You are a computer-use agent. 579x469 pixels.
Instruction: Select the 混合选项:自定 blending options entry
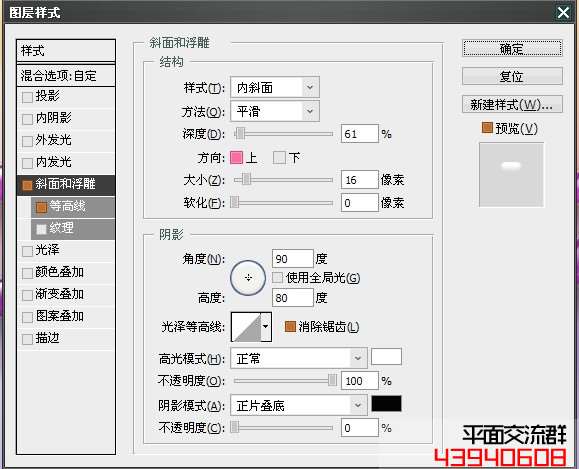click(x=66, y=76)
